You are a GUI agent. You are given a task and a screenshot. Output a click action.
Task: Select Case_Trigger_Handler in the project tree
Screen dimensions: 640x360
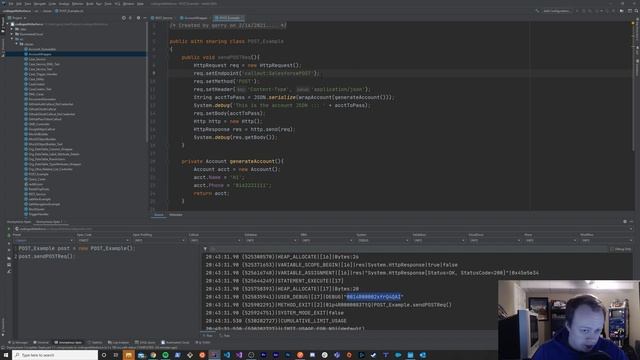tap(43, 74)
